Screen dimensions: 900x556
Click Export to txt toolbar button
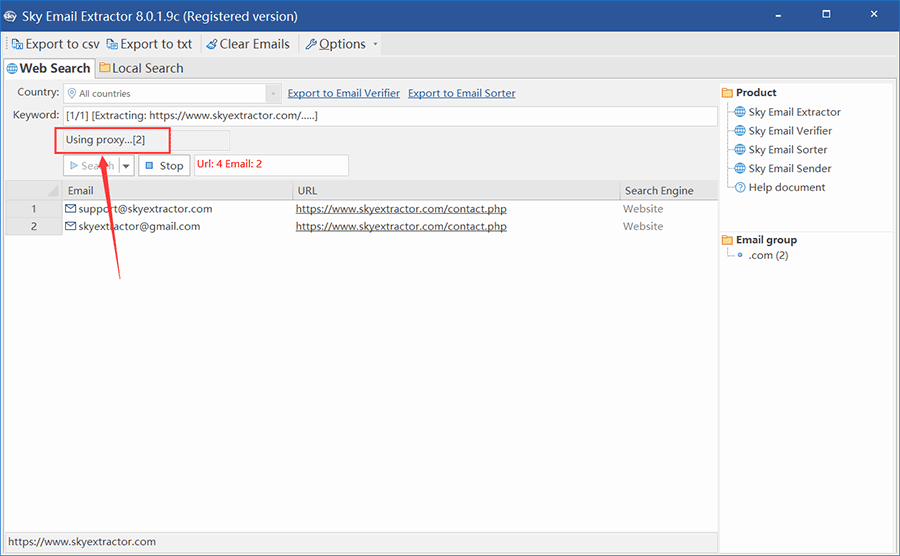point(149,44)
